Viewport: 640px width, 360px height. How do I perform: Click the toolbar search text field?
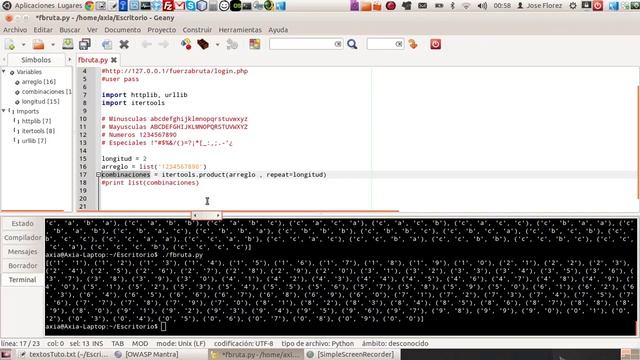click(301, 44)
